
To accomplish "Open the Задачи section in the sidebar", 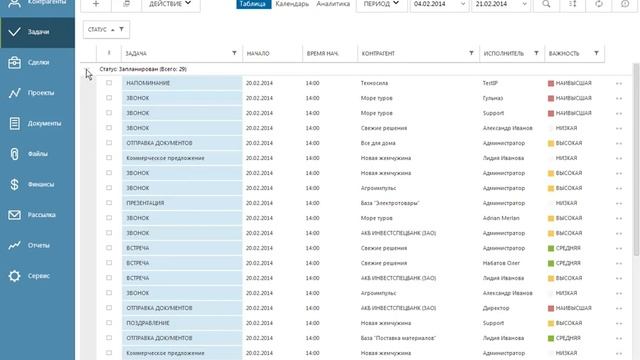I will 37,32.
